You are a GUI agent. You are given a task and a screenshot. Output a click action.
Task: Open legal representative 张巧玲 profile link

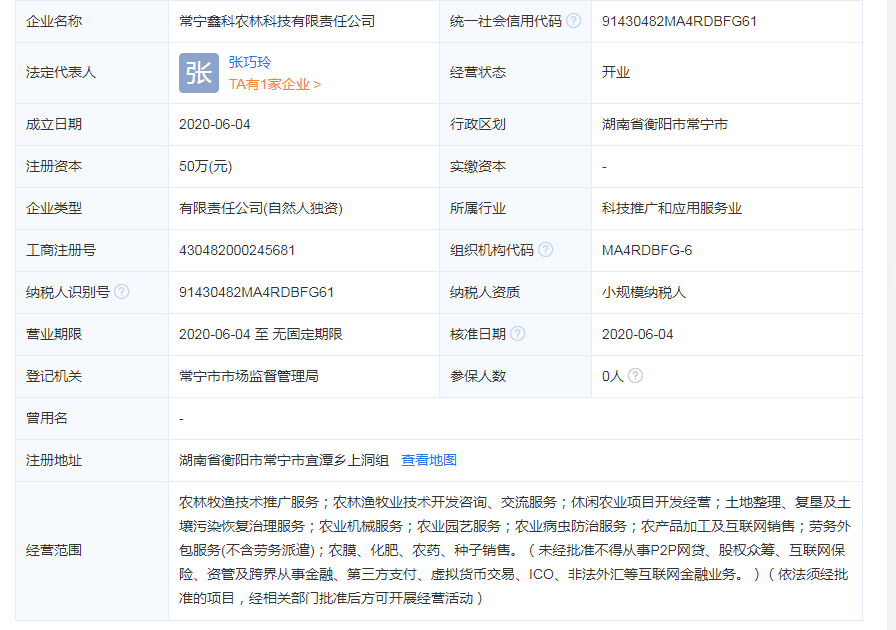pos(250,63)
